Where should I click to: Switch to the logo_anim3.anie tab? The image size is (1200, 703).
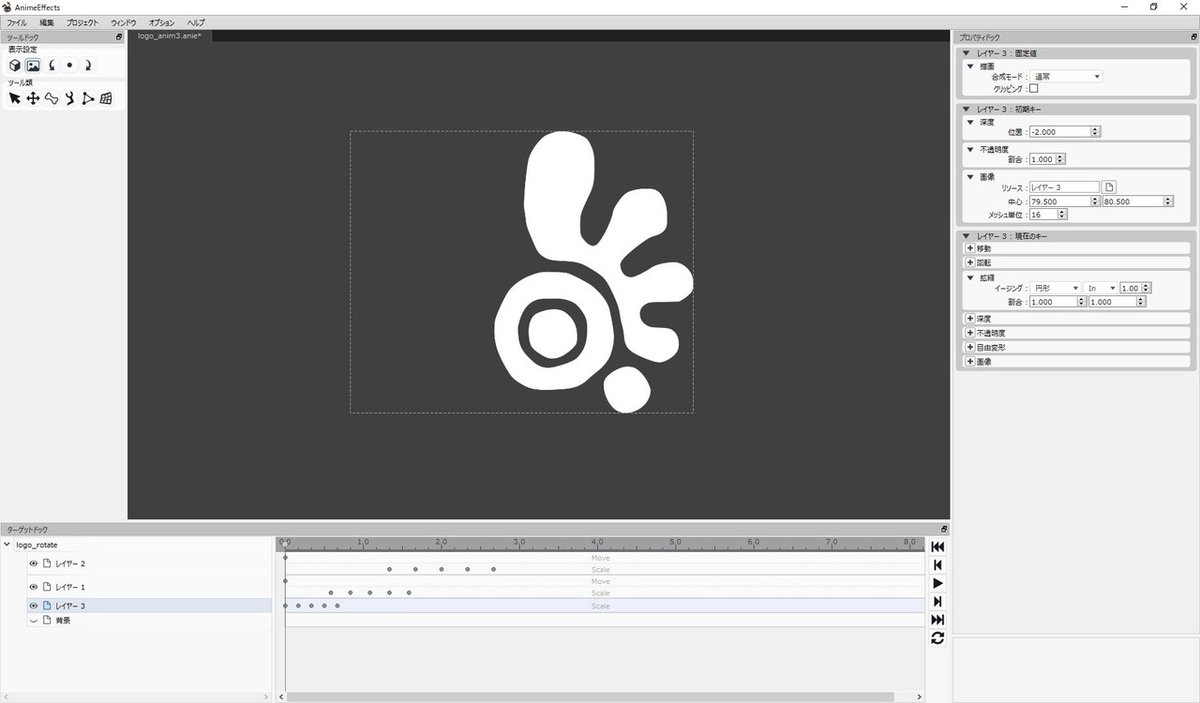(170, 36)
